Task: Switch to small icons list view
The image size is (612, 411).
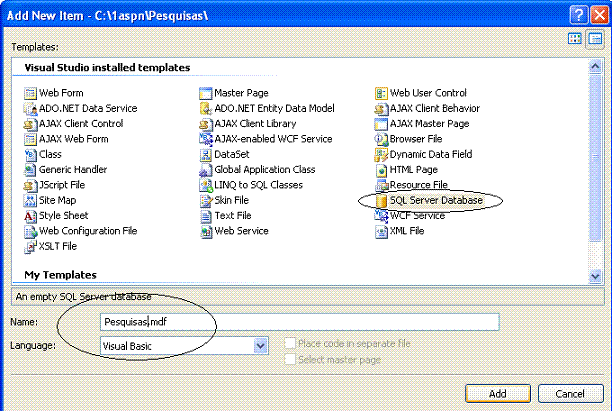Action: coord(595,39)
